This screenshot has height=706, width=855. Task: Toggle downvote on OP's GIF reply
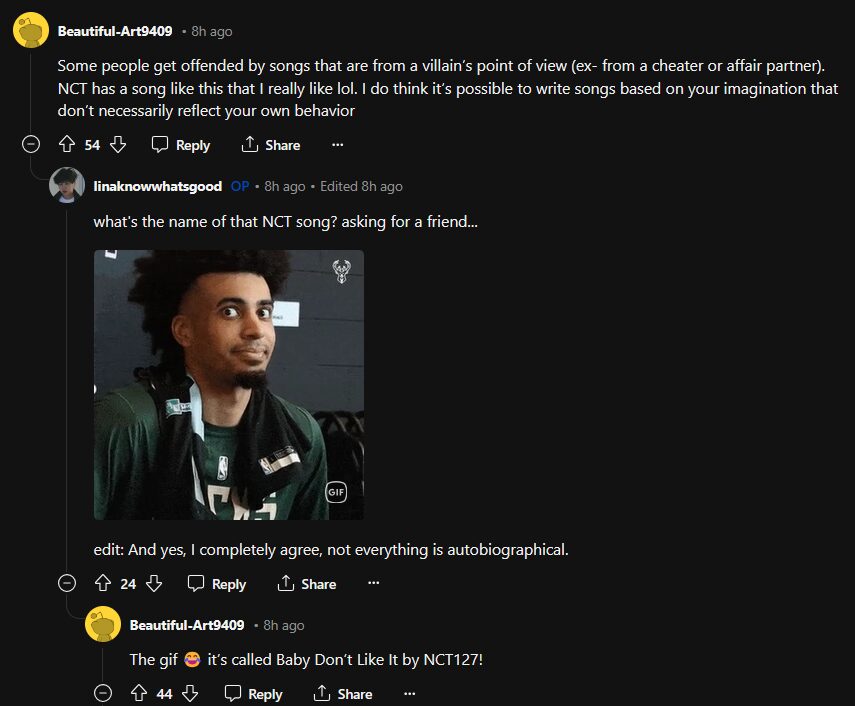pyautogui.click(x=152, y=584)
